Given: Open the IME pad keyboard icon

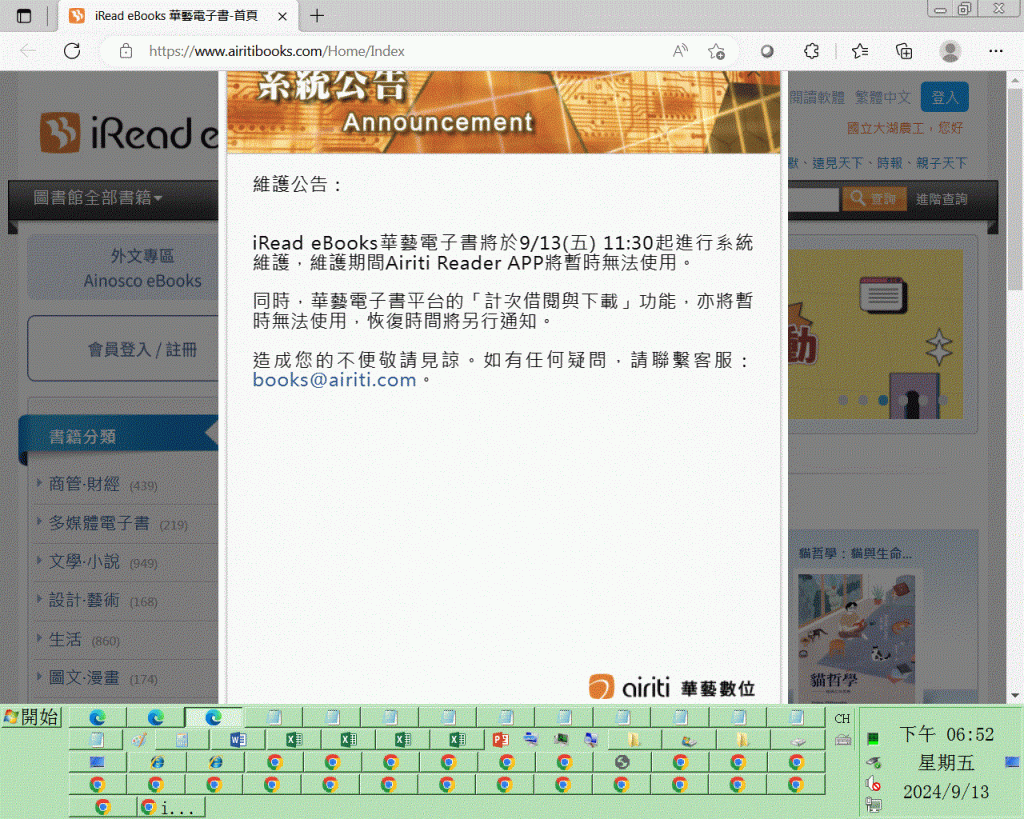Looking at the screenshot, I should pyautogui.click(x=842, y=740).
